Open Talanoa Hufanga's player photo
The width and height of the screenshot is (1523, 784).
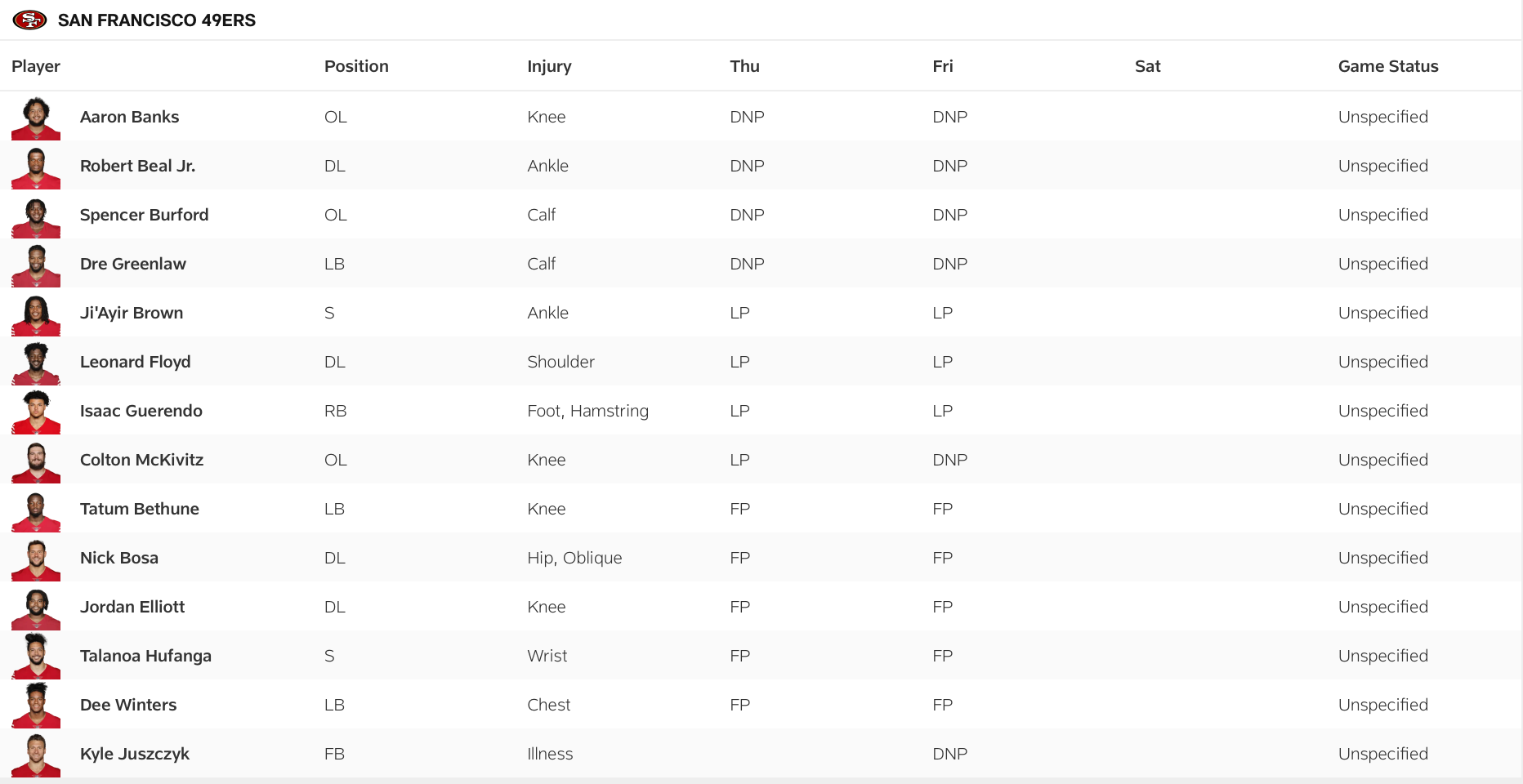tap(35, 655)
